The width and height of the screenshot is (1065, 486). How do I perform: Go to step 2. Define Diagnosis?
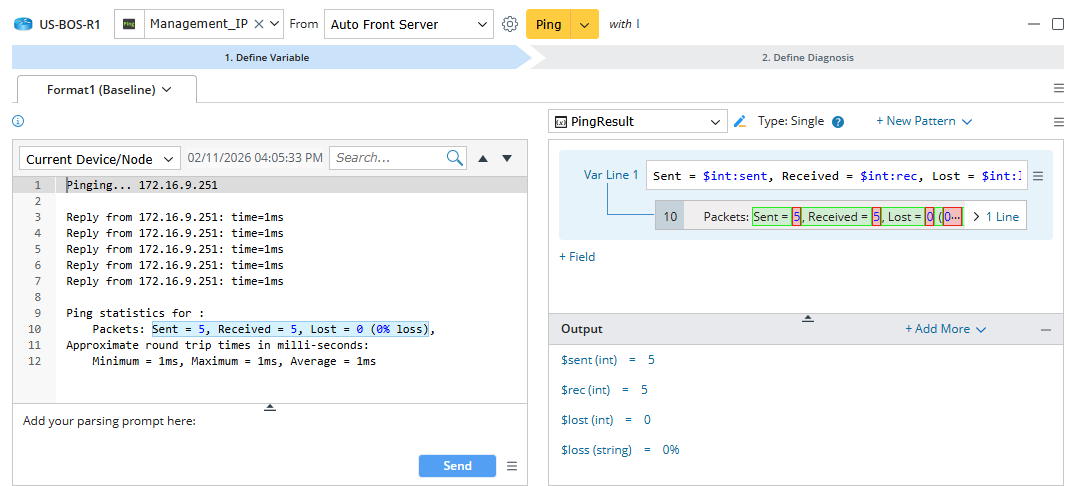(x=807, y=58)
